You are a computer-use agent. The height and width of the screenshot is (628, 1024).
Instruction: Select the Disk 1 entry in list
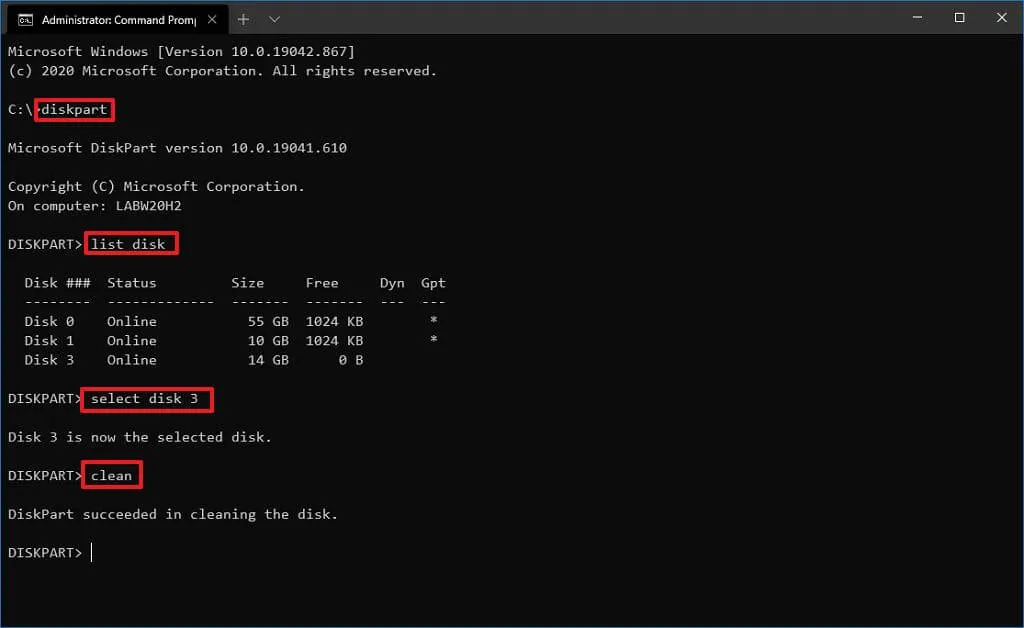click(x=48, y=340)
